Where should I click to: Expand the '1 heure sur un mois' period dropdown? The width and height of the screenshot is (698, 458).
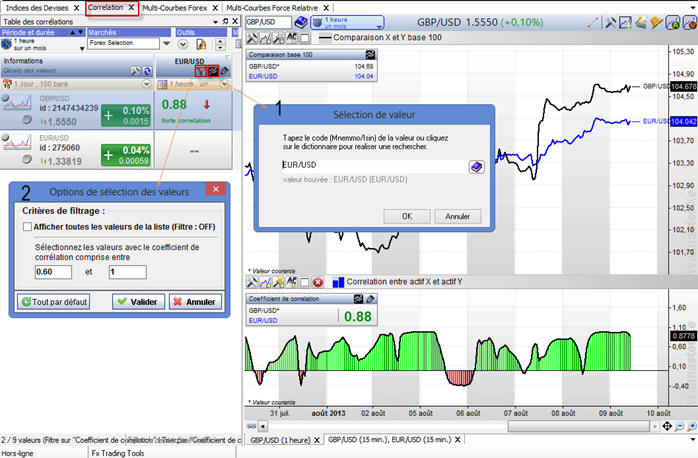[x=82, y=49]
